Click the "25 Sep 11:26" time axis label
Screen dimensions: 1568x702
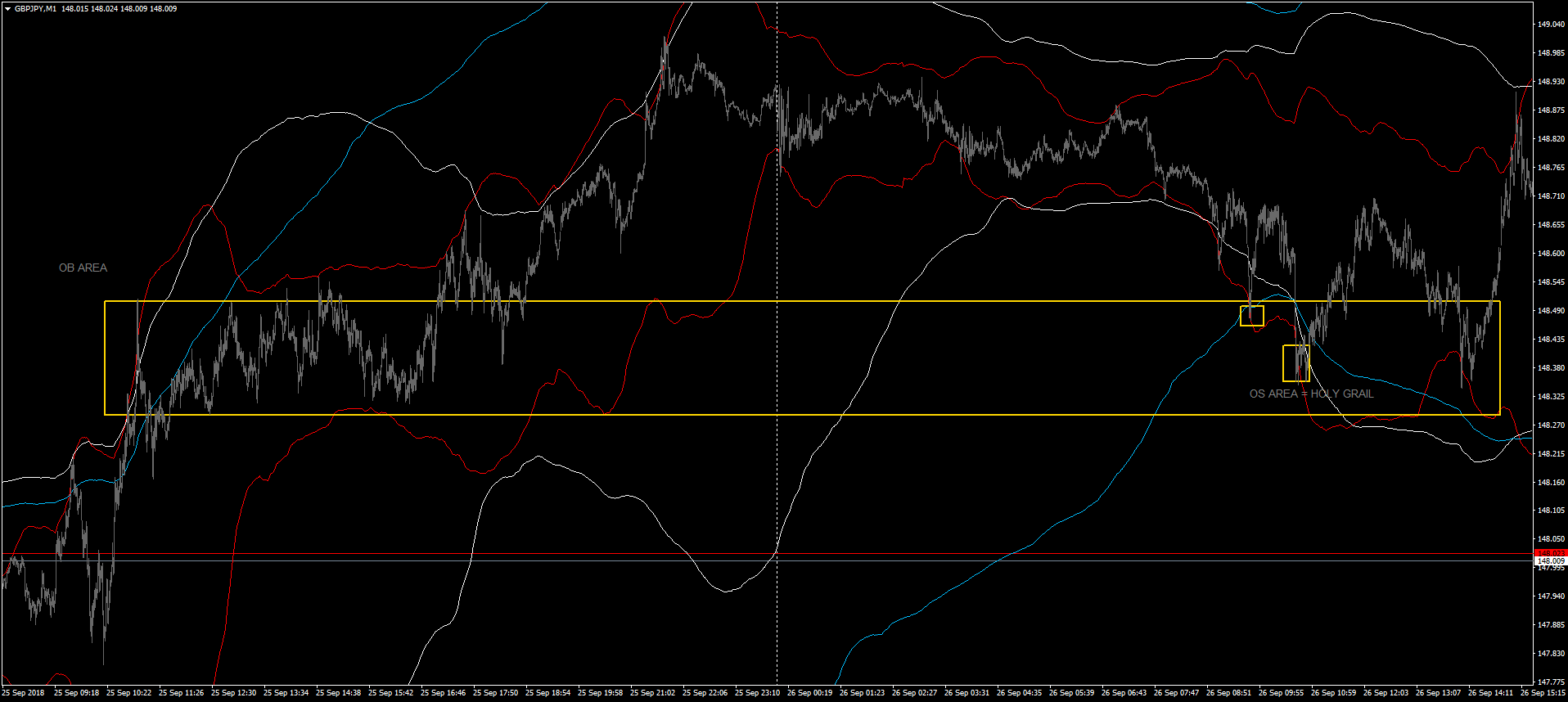(181, 693)
